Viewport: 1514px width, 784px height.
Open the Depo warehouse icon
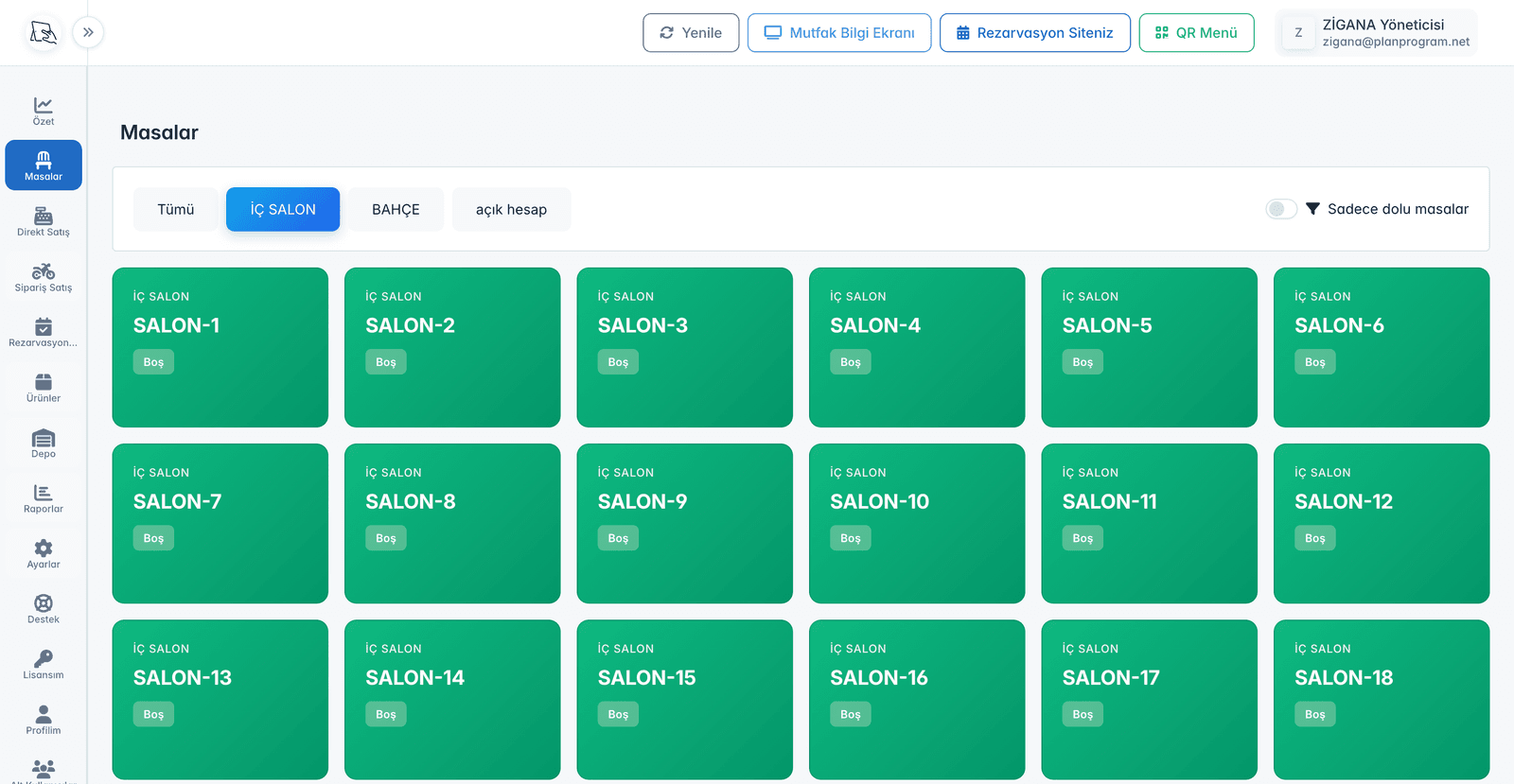pyautogui.click(x=44, y=438)
